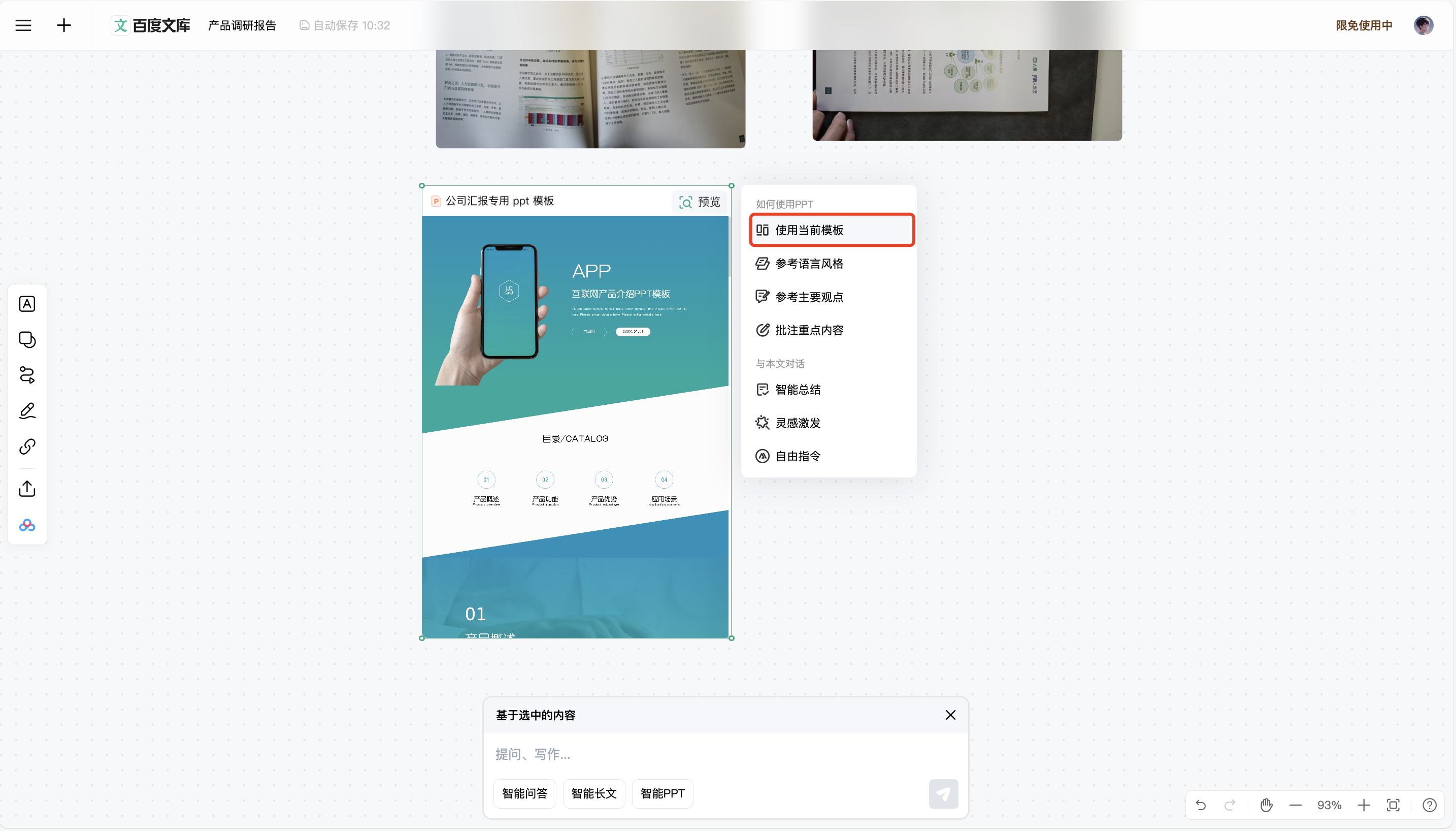Close the 基于选中的内容 dialog
1456x831 pixels.
(950, 715)
